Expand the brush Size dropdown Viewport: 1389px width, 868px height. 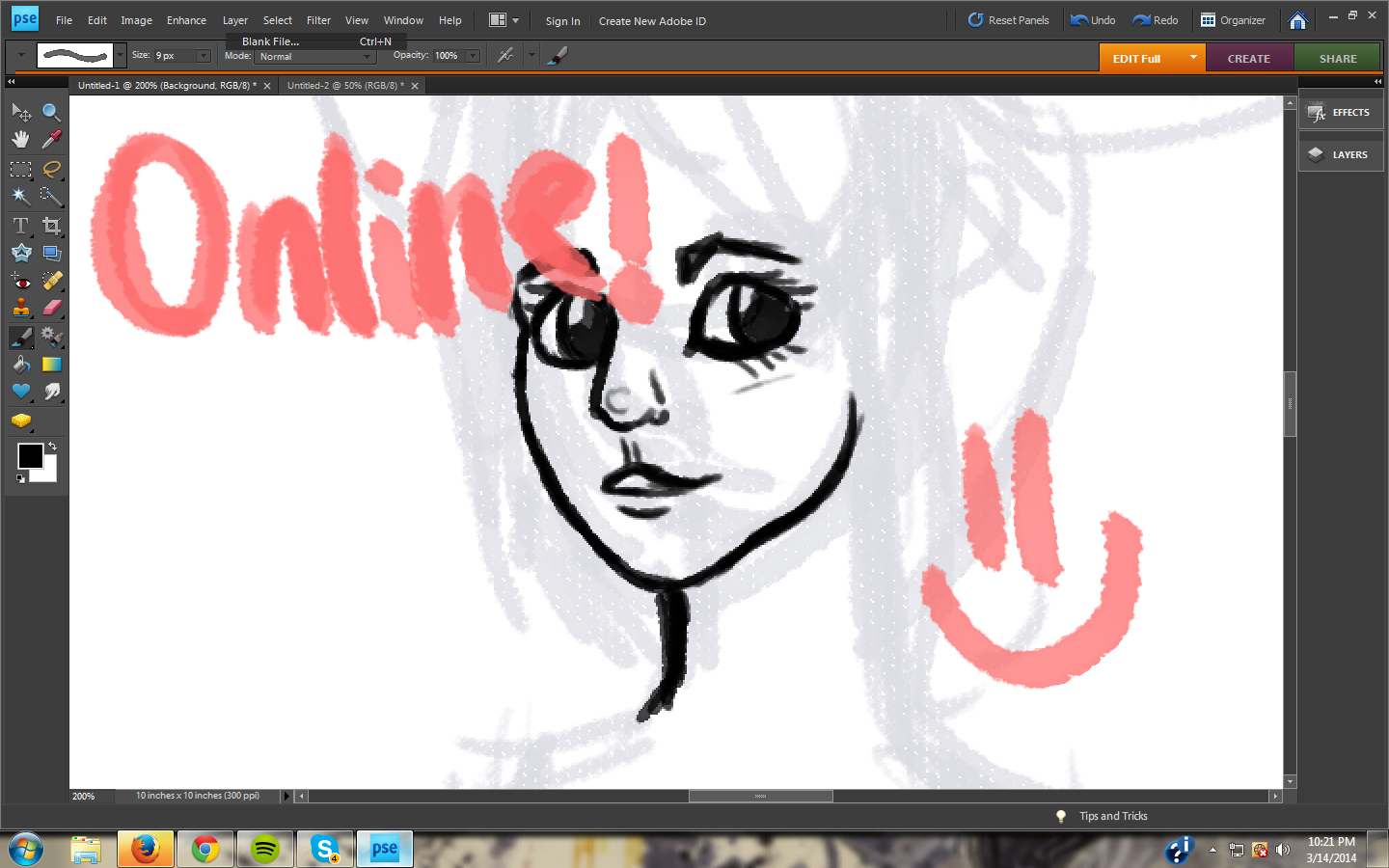(204, 56)
